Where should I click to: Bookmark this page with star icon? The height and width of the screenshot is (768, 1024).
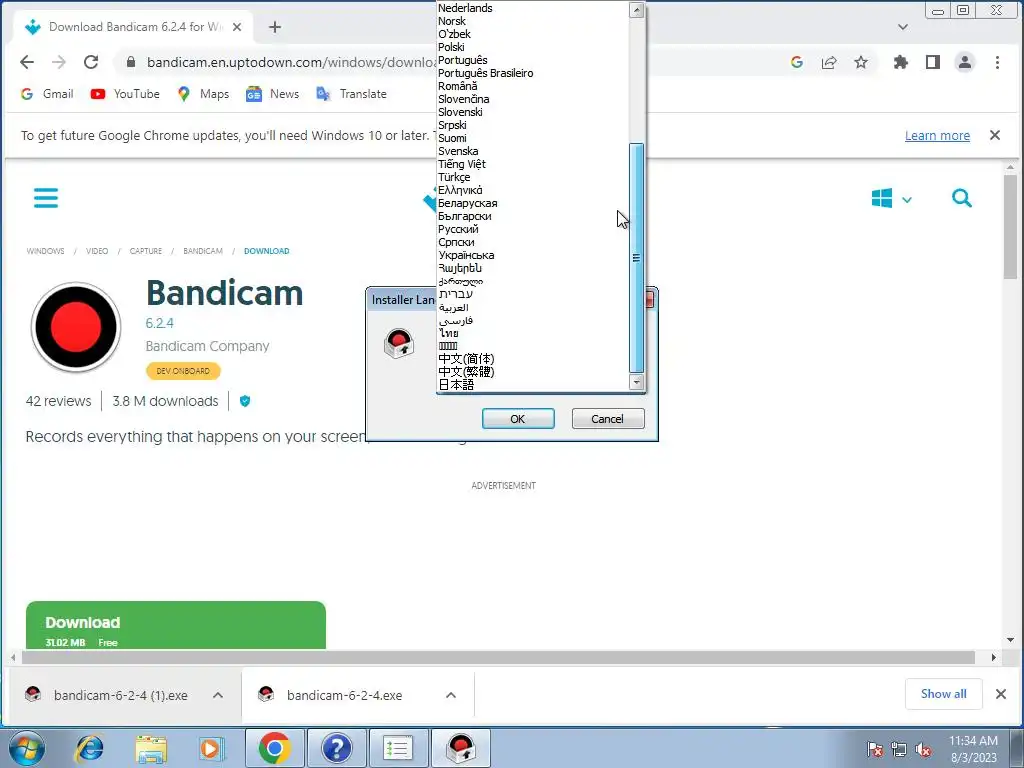(x=861, y=62)
